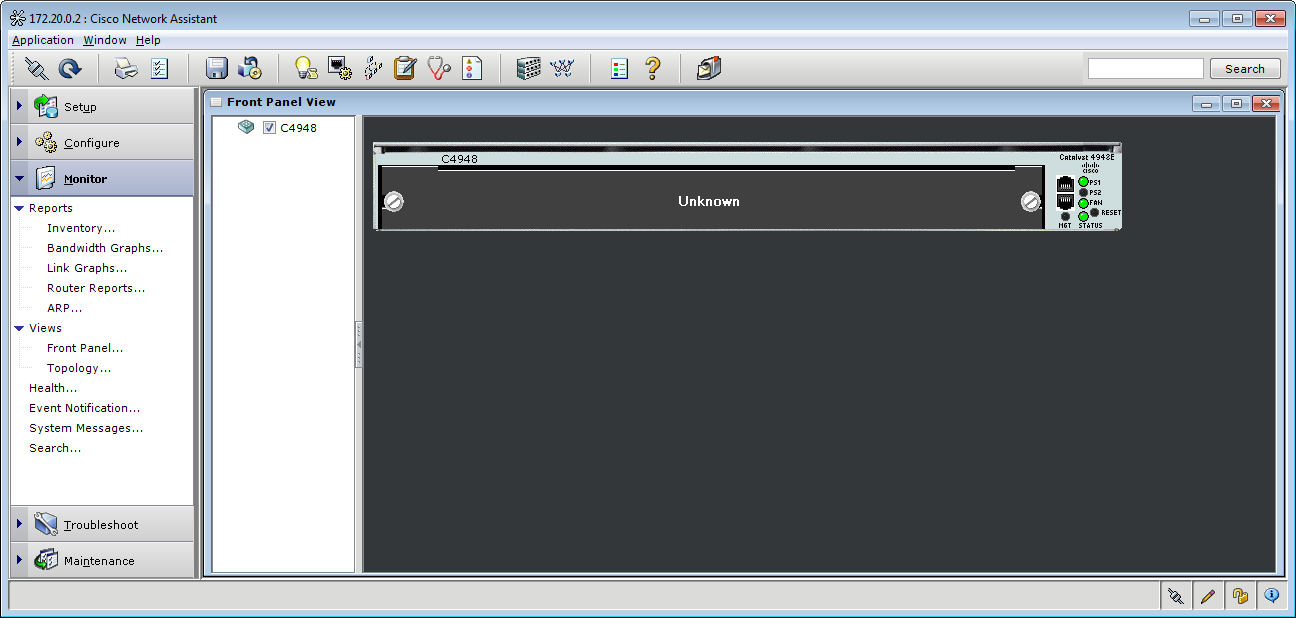Click the blue info bubble in status bar

pos(1272,596)
